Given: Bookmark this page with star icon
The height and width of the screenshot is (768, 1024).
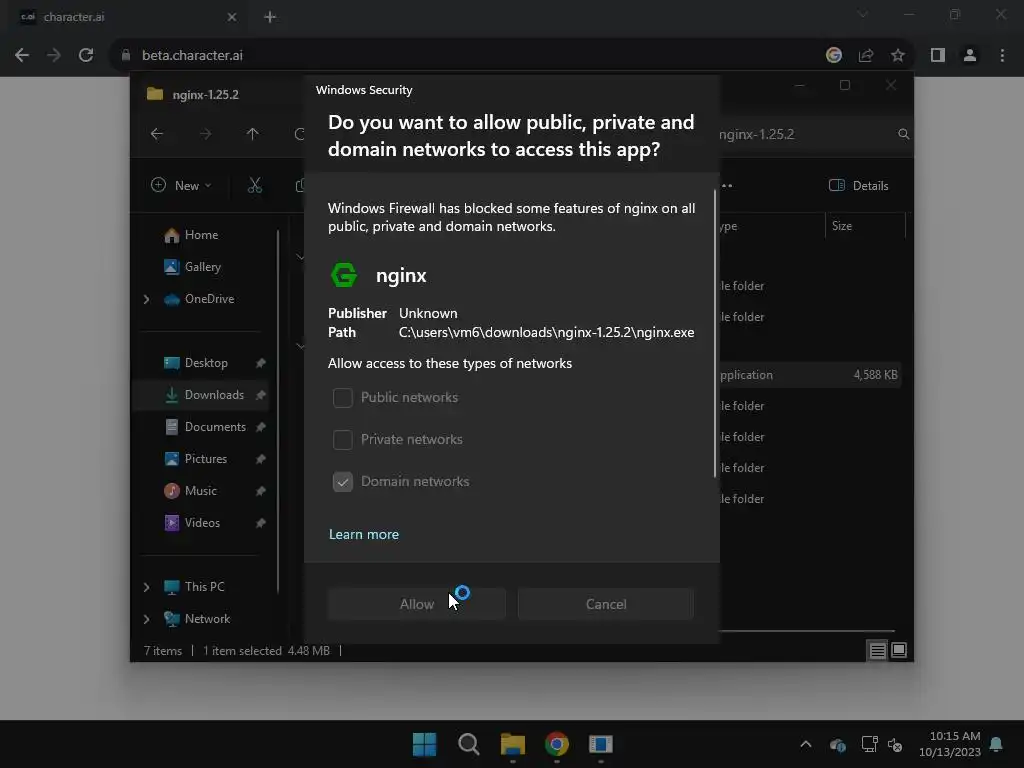Looking at the screenshot, I should 898,56.
